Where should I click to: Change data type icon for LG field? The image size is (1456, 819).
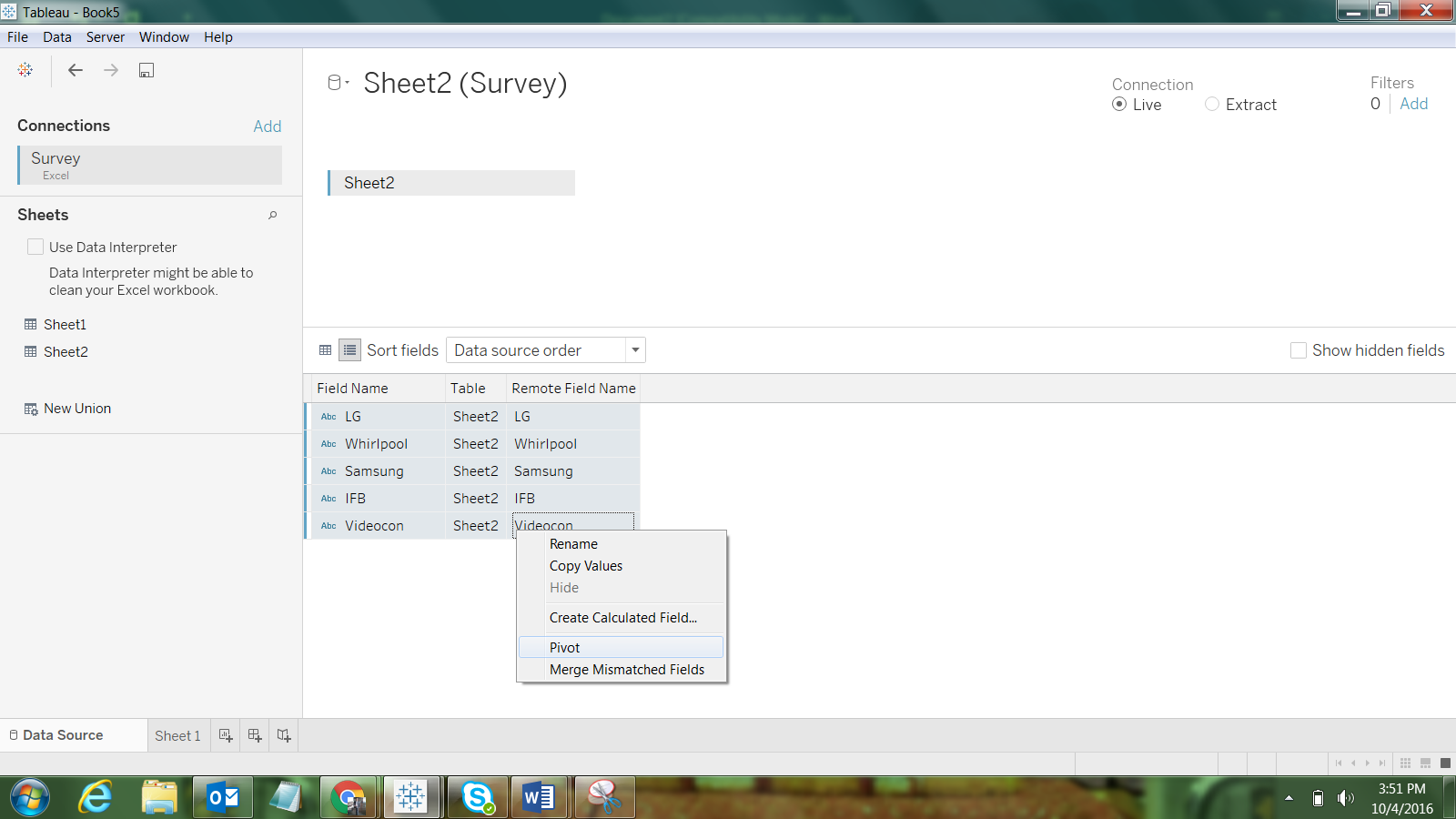[329, 417]
